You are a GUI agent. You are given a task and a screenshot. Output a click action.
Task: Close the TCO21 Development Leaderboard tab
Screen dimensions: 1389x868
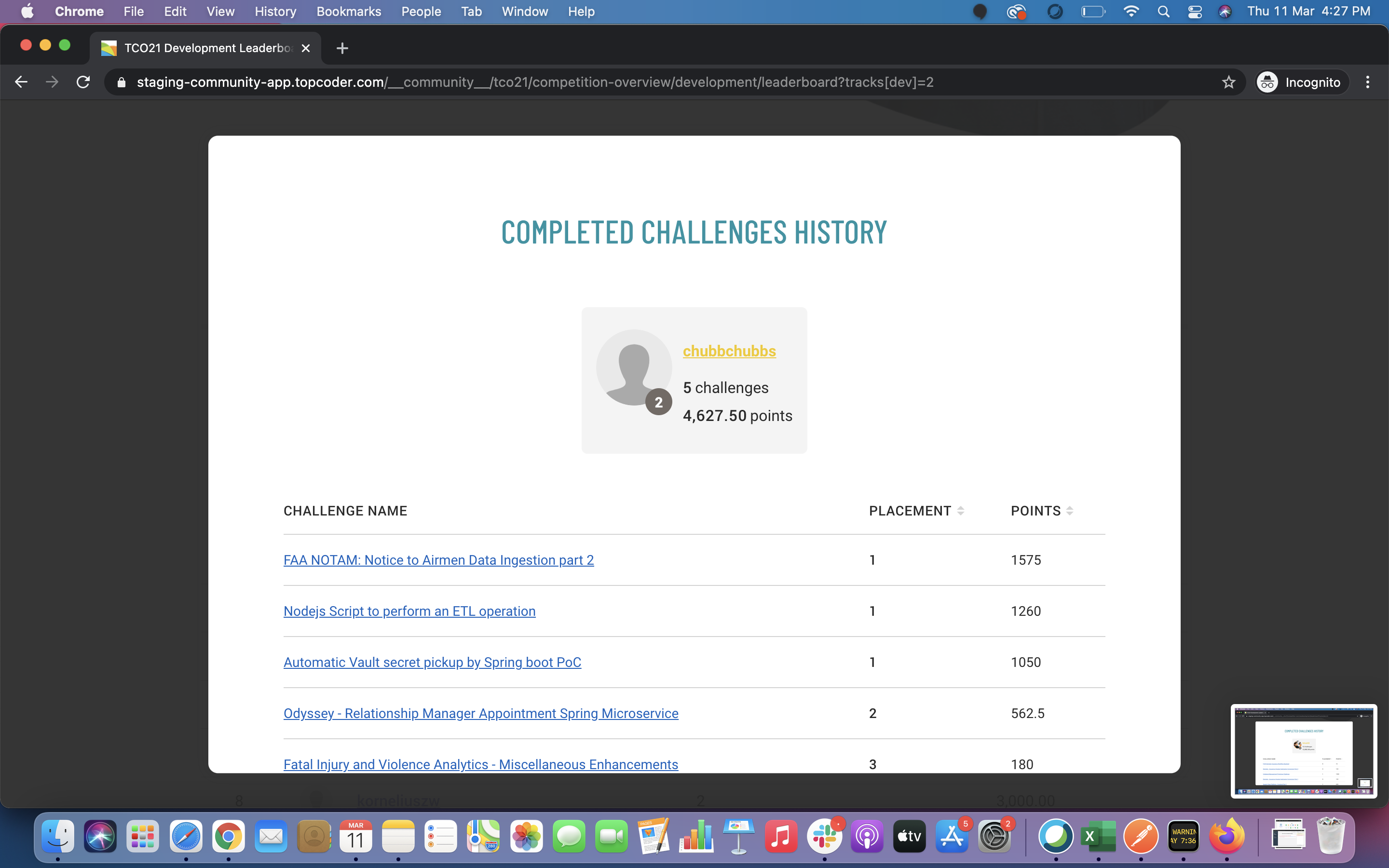[x=306, y=48]
